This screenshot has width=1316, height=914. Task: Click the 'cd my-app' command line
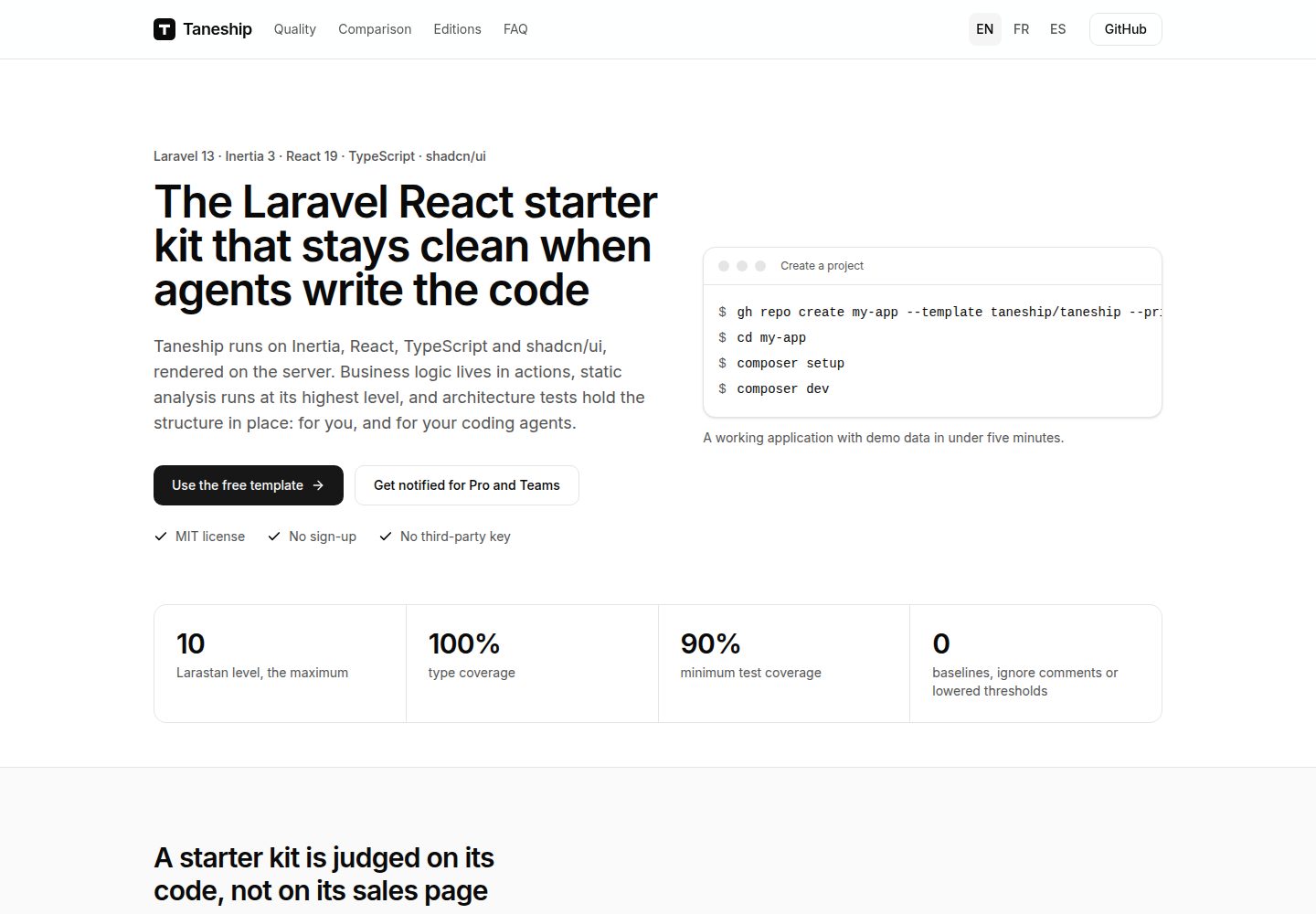[x=762, y=338]
